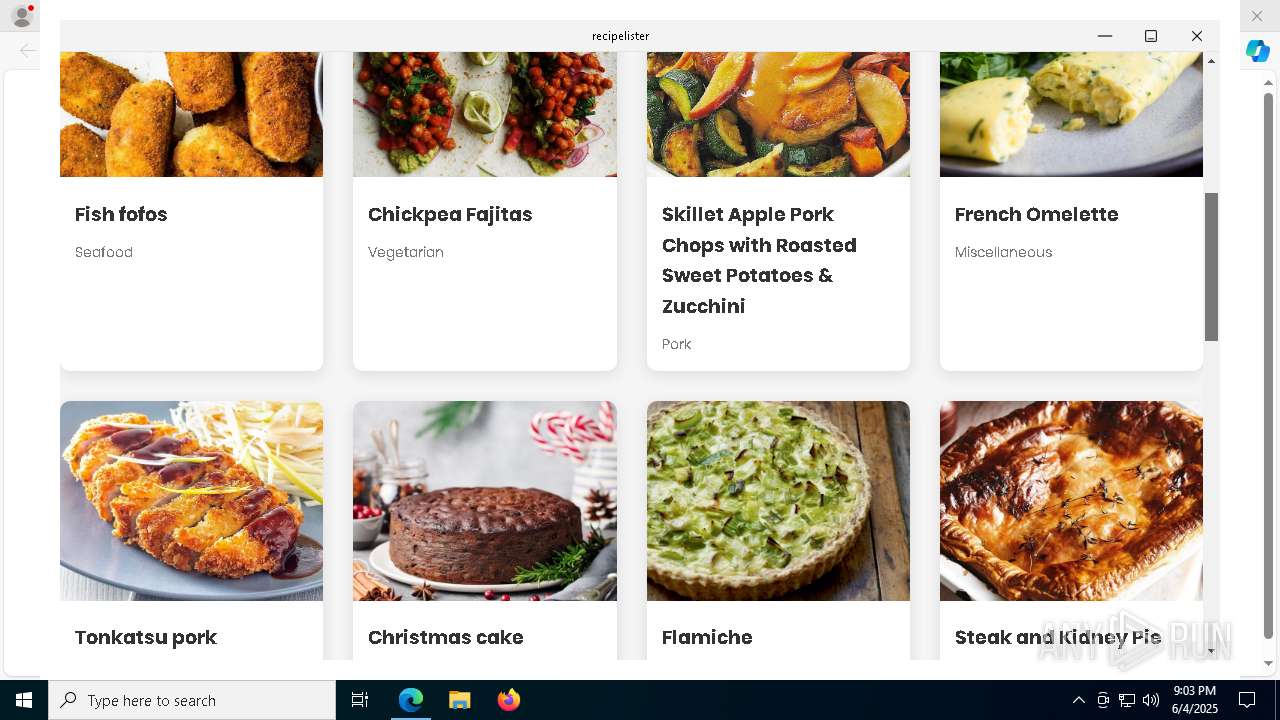Viewport: 1280px width, 720px height.
Task: Click the Steak and Kidney Pie photo
Action: [1071, 501]
